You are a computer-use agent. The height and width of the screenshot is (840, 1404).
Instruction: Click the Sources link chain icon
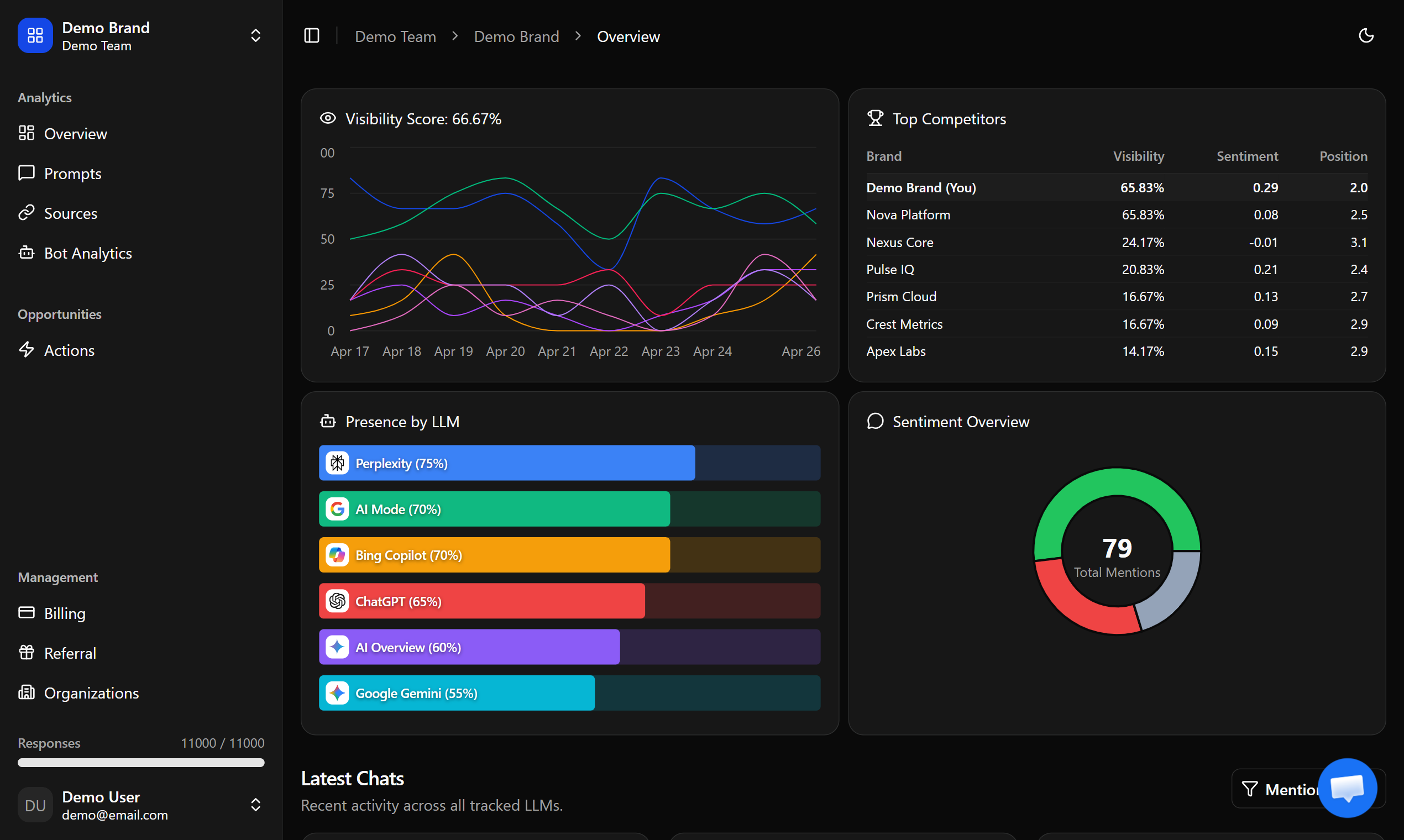coord(27,213)
